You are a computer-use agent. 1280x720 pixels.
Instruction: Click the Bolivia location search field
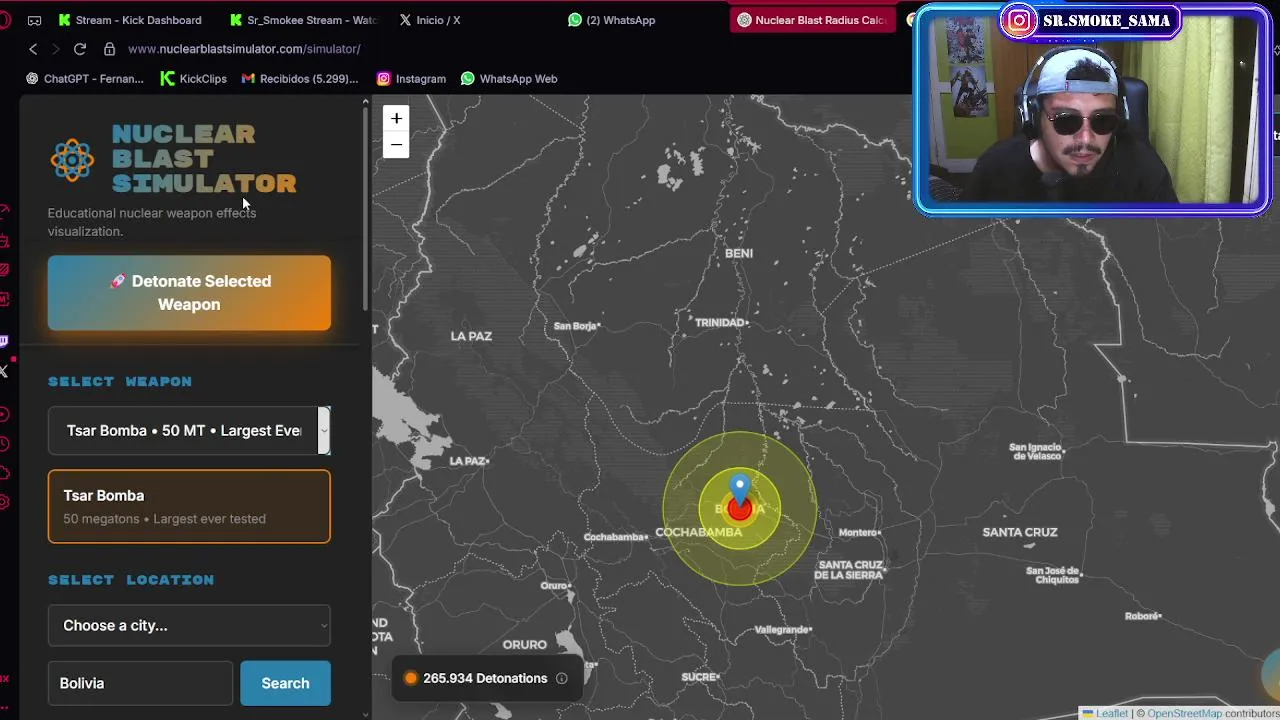pyautogui.click(x=140, y=683)
